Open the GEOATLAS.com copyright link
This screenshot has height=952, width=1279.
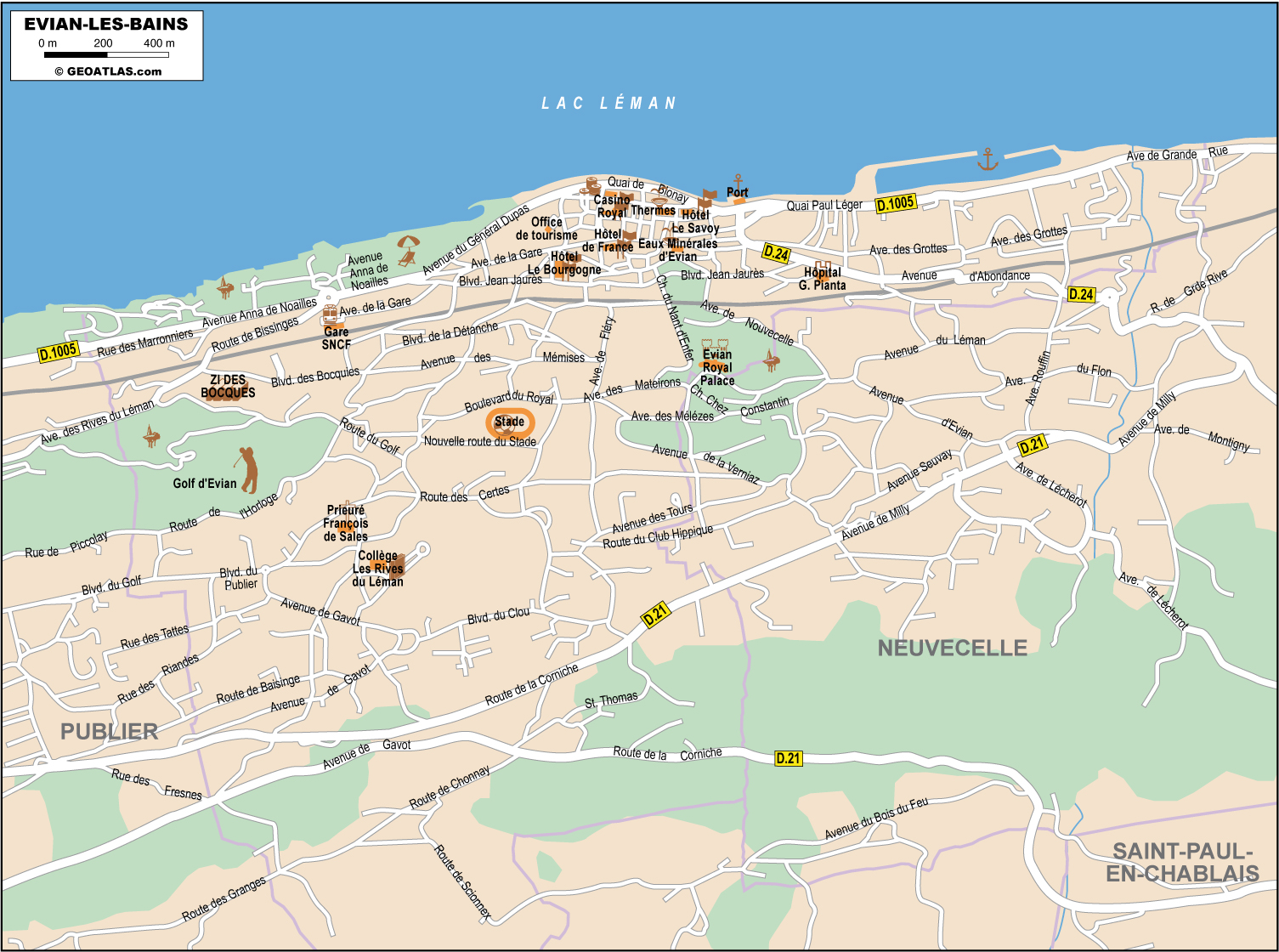click(108, 71)
